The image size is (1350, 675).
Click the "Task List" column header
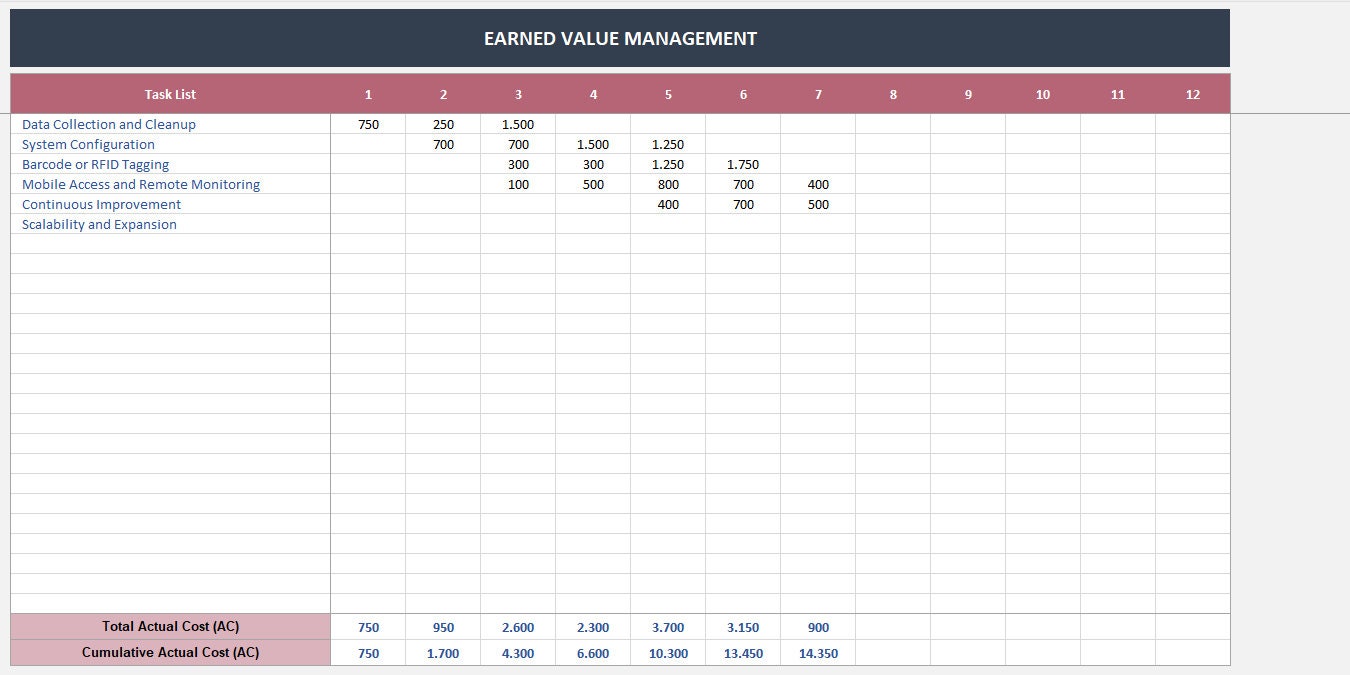(x=169, y=94)
